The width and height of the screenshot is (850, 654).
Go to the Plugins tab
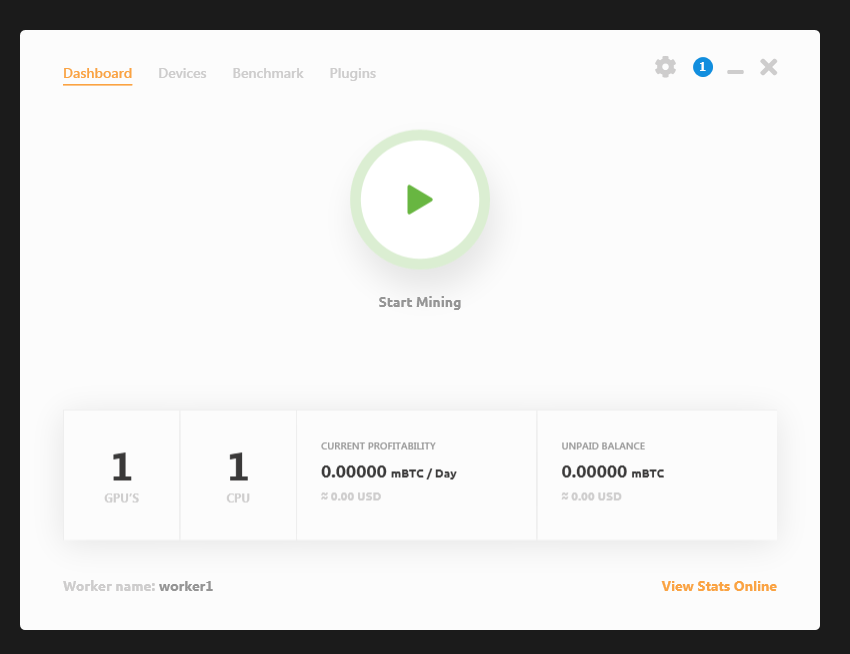click(x=352, y=73)
